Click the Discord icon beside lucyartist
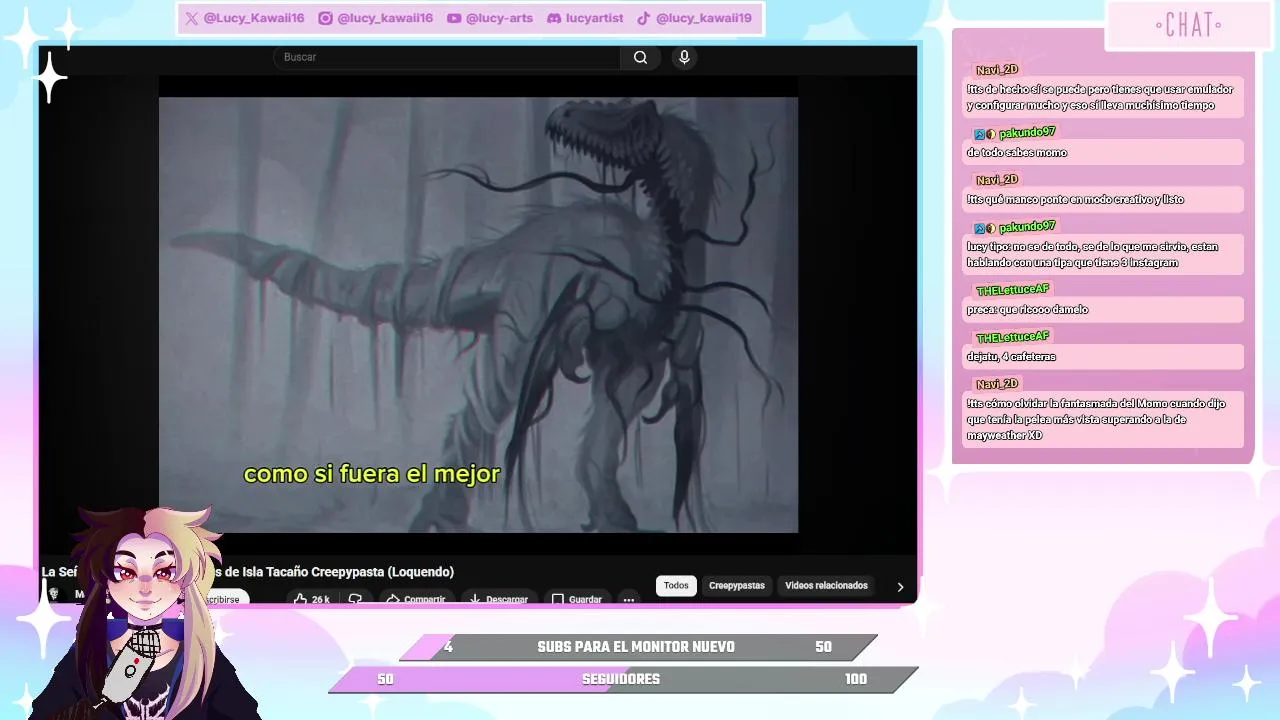Screen dimensions: 1280x720 pyautogui.click(x=554, y=18)
